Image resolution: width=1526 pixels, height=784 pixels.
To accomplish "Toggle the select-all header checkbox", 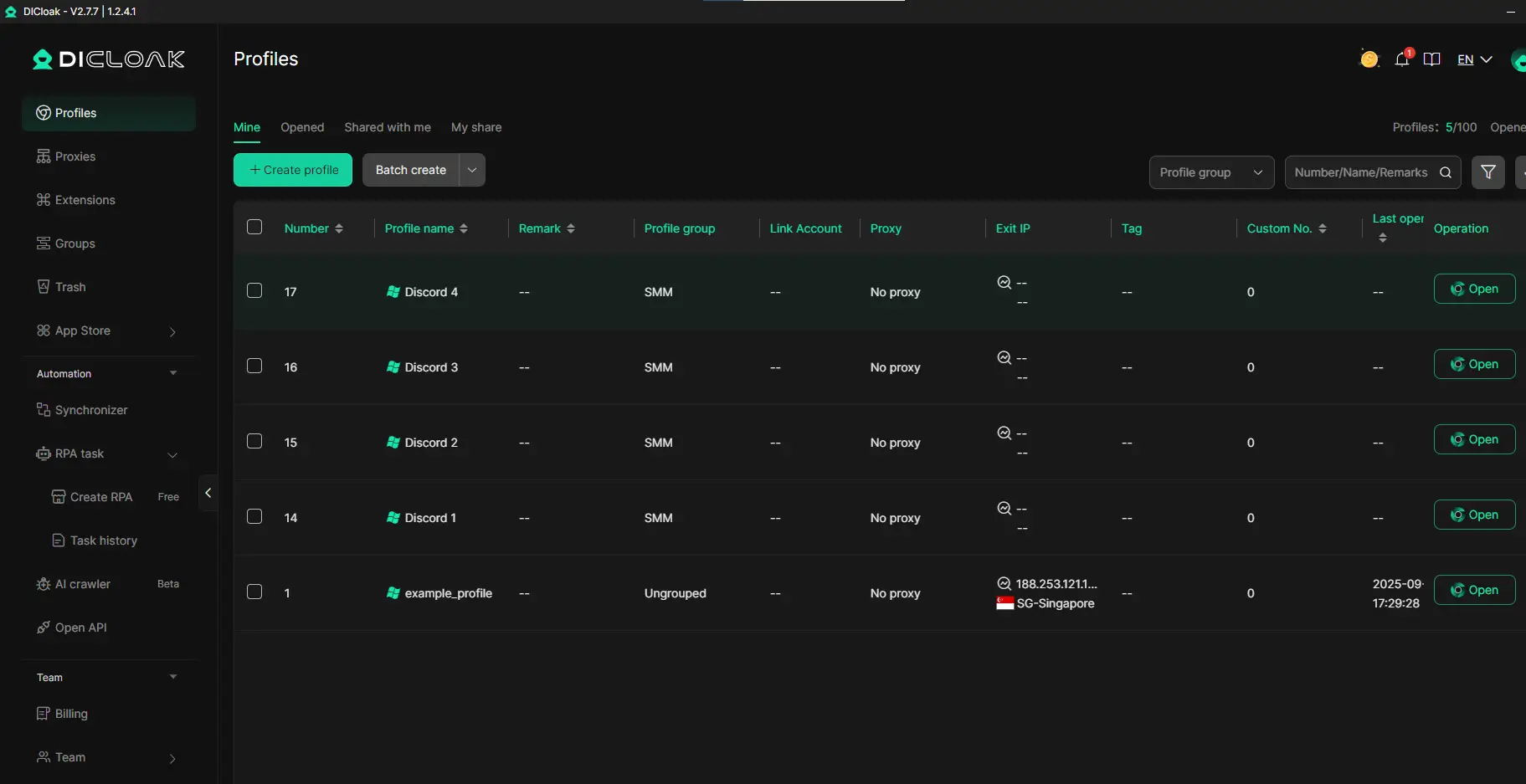I will [x=254, y=228].
